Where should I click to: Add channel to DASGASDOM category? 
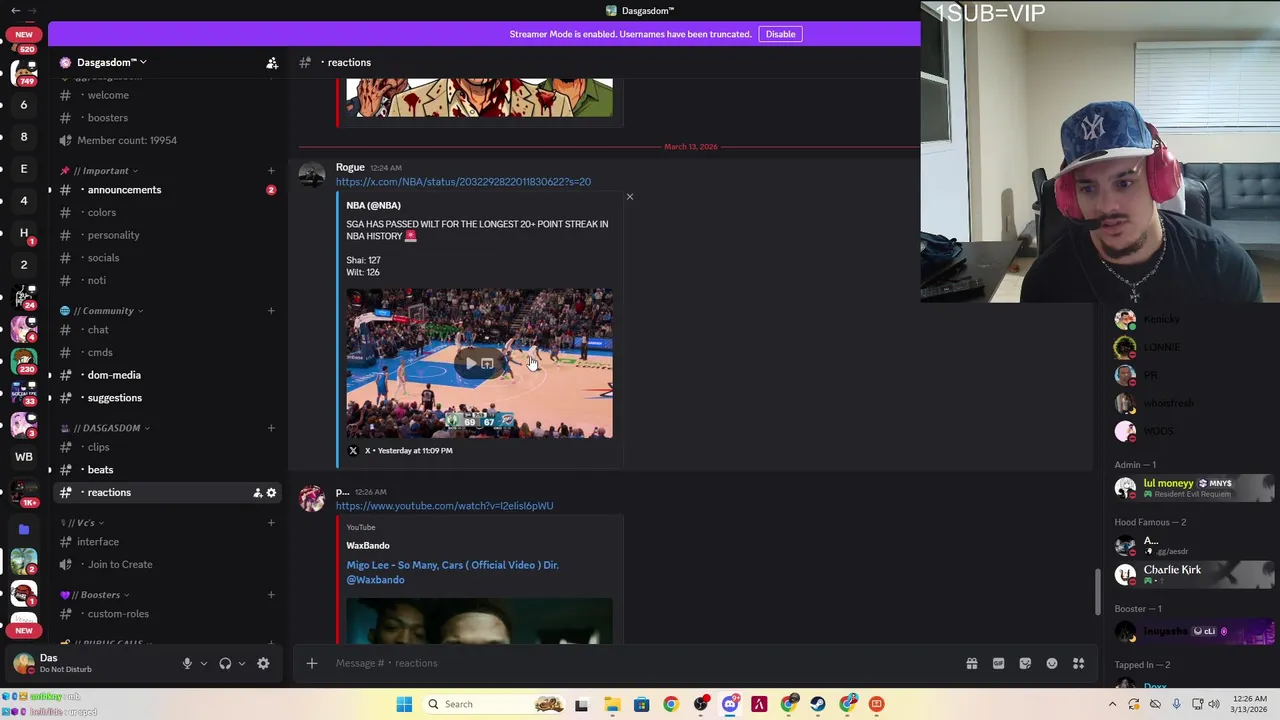271,428
